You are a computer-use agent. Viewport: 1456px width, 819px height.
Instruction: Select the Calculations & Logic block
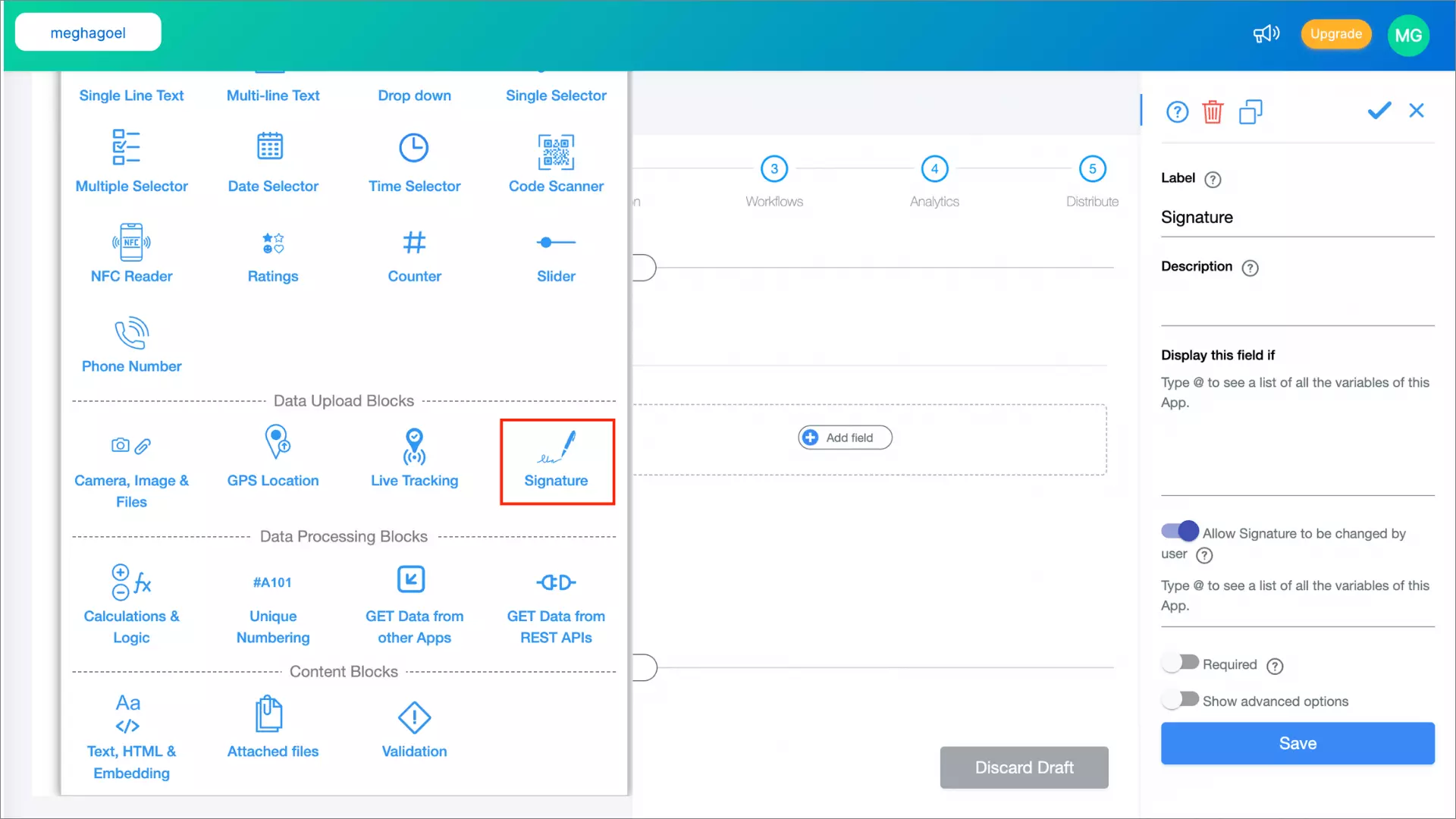pos(131,601)
